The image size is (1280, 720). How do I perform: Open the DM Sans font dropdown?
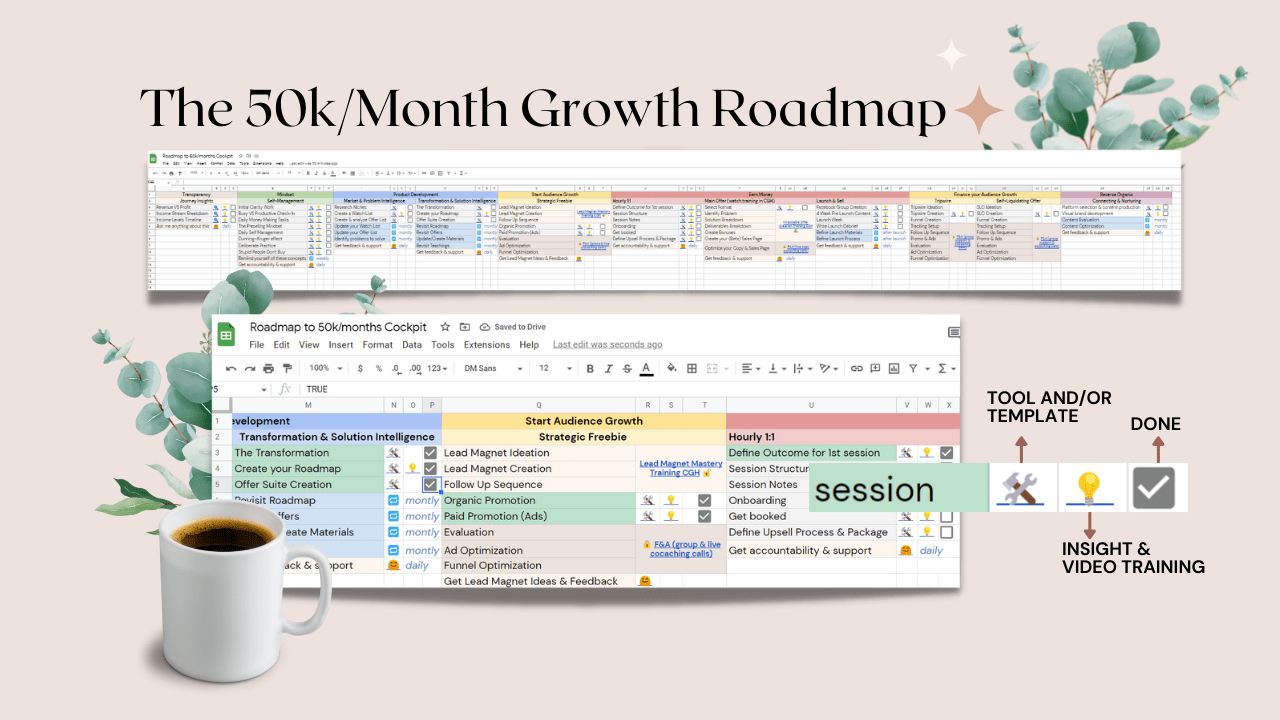pos(492,368)
